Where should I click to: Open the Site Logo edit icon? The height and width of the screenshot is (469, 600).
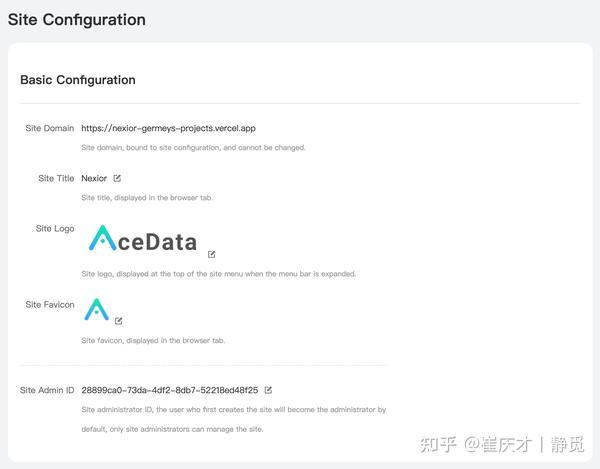(x=212, y=254)
